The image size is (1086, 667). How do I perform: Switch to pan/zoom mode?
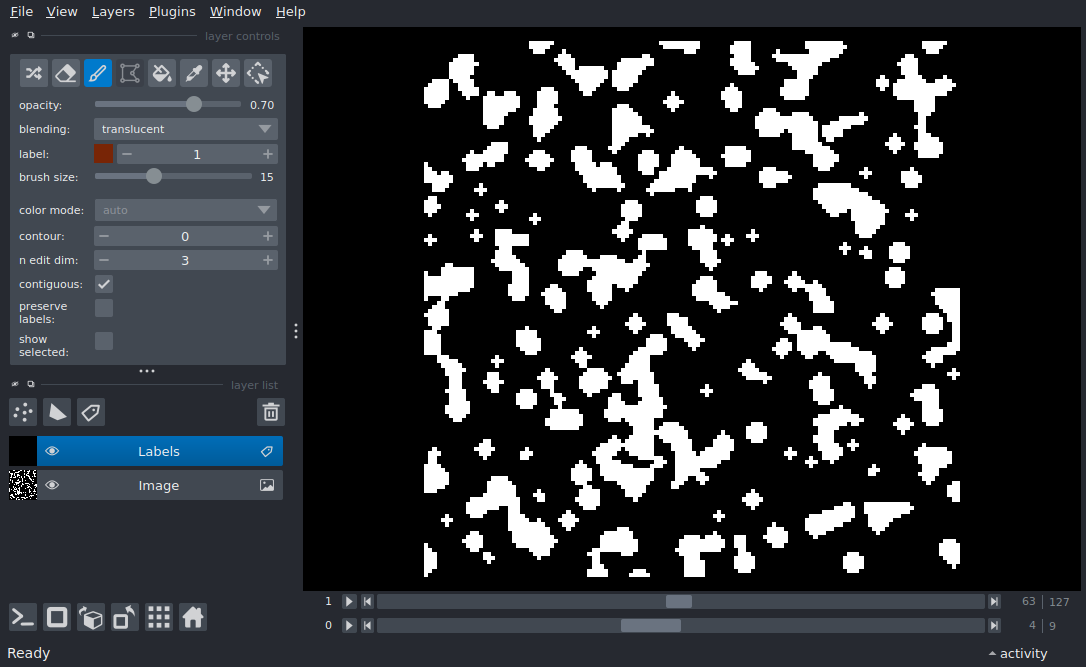coord(226,73)
